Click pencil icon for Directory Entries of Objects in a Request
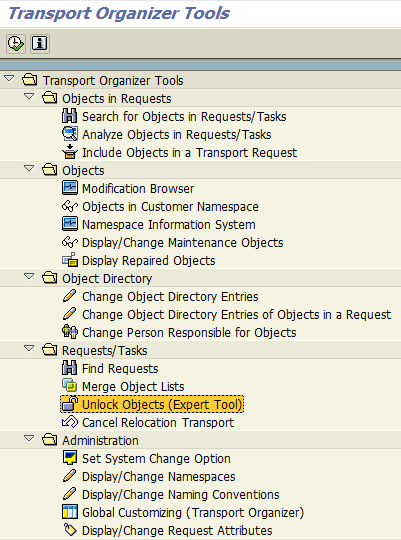401x540 pixels. (x=70, y=314)
